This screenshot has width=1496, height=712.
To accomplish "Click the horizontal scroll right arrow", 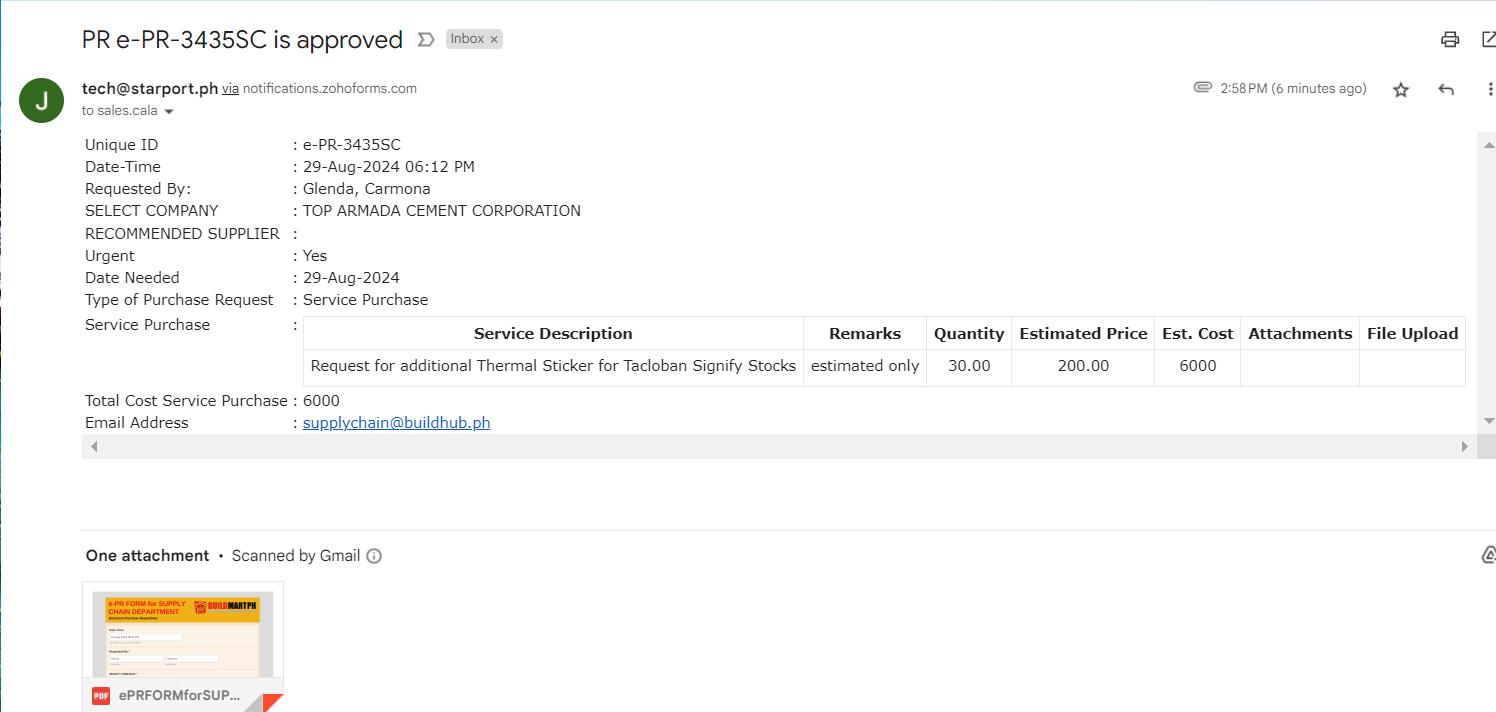I will pos(1465,447).
